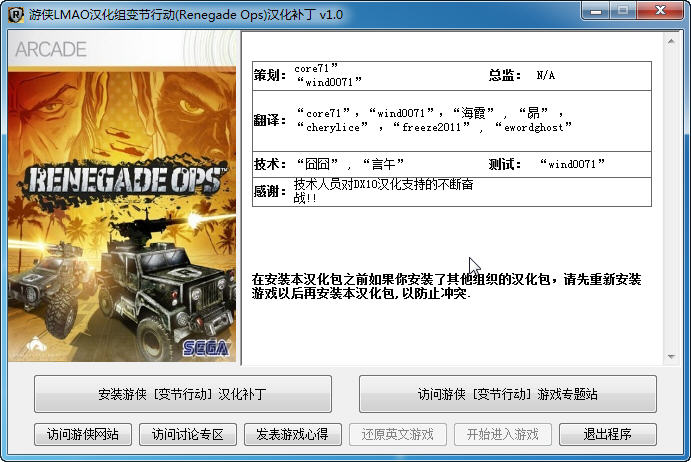
Task: Click 发表游戏心得 button
Action: (x=293, y=435)
